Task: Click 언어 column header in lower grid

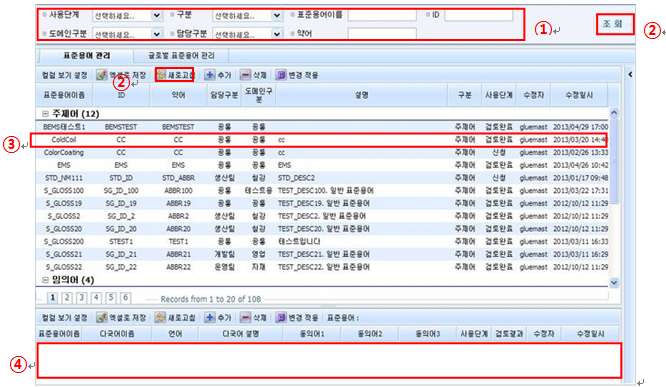Action: tap(175, 334)
